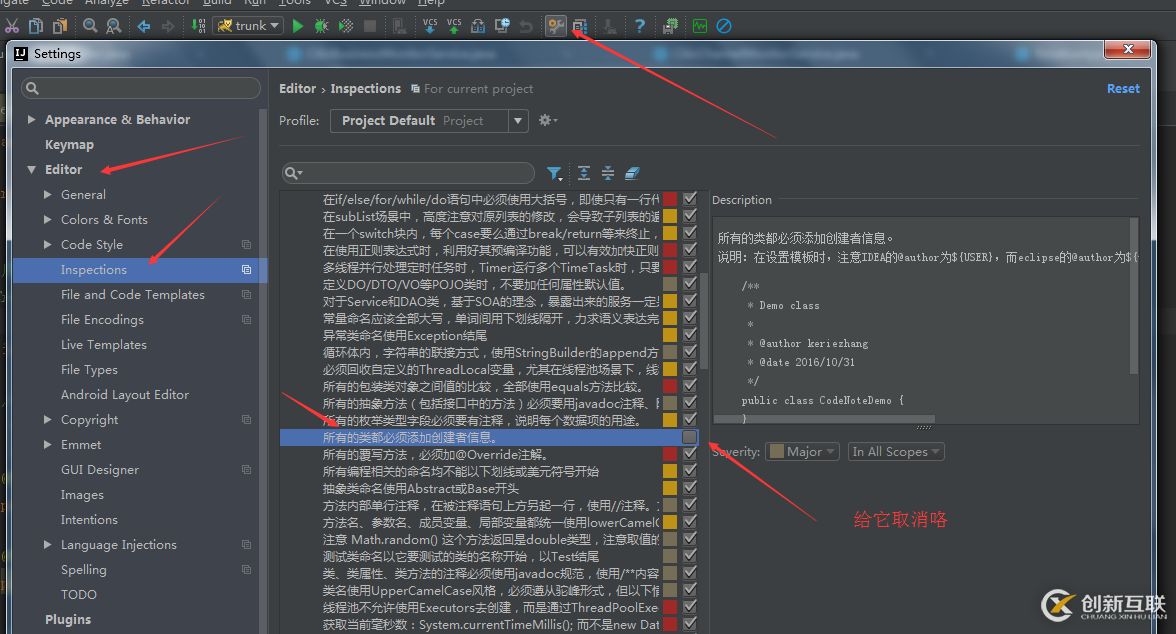The height and width of the screenshot is (634, 1176).
Task: Click the Make Project build icon
Action: click(198, 26)
